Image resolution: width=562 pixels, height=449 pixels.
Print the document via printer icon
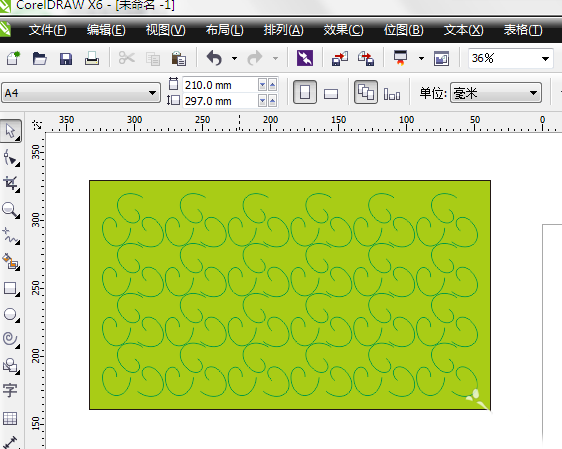coord(92,58)
